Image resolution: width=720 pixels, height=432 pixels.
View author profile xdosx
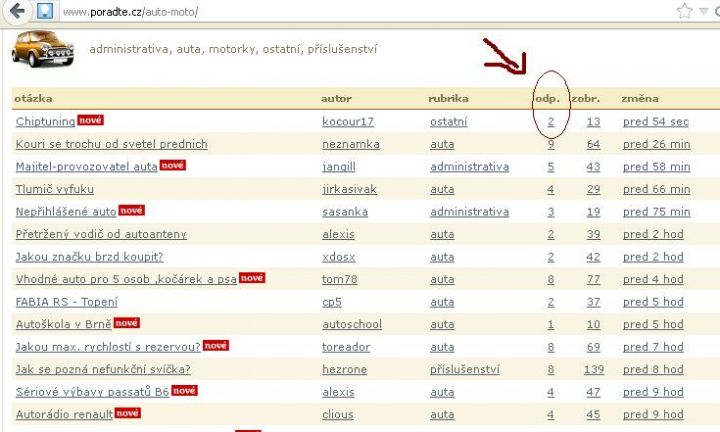click(x=338, y=257)
